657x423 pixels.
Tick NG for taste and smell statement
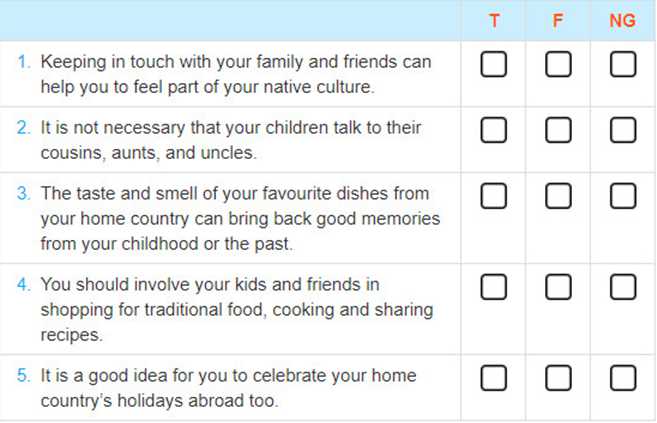(623, 196)
